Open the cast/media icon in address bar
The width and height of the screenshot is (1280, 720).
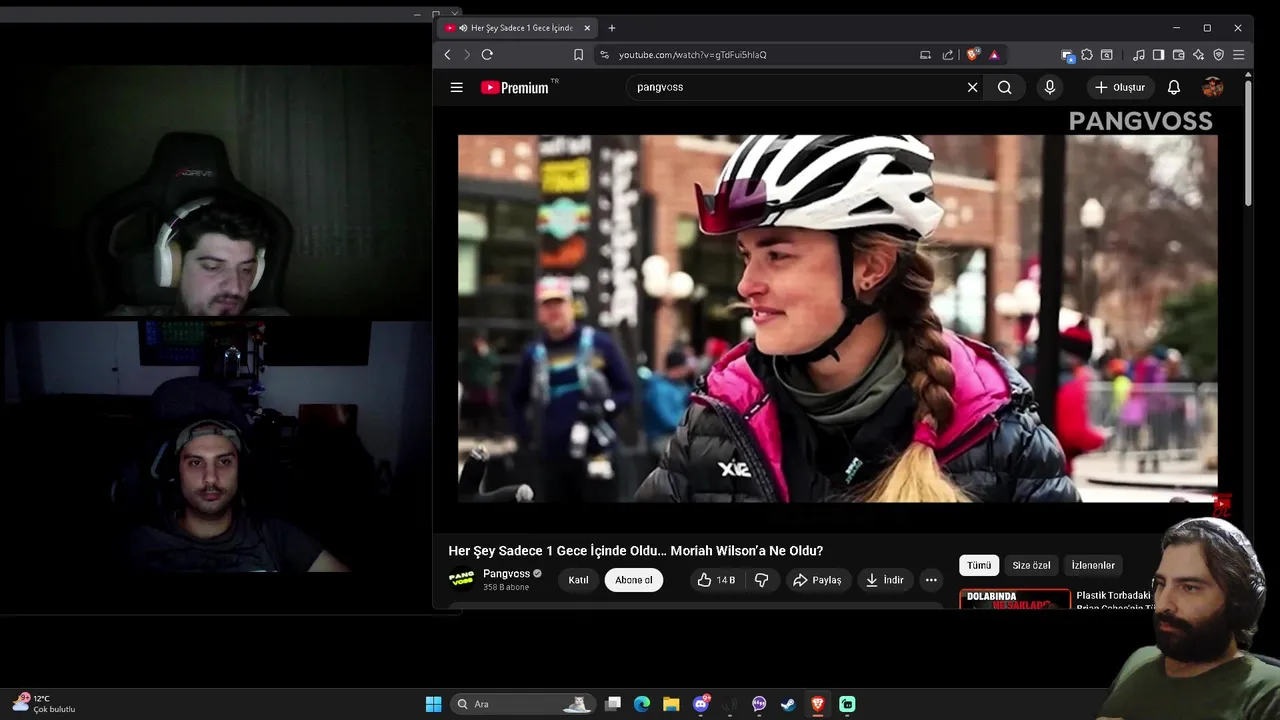click(925, 55)
